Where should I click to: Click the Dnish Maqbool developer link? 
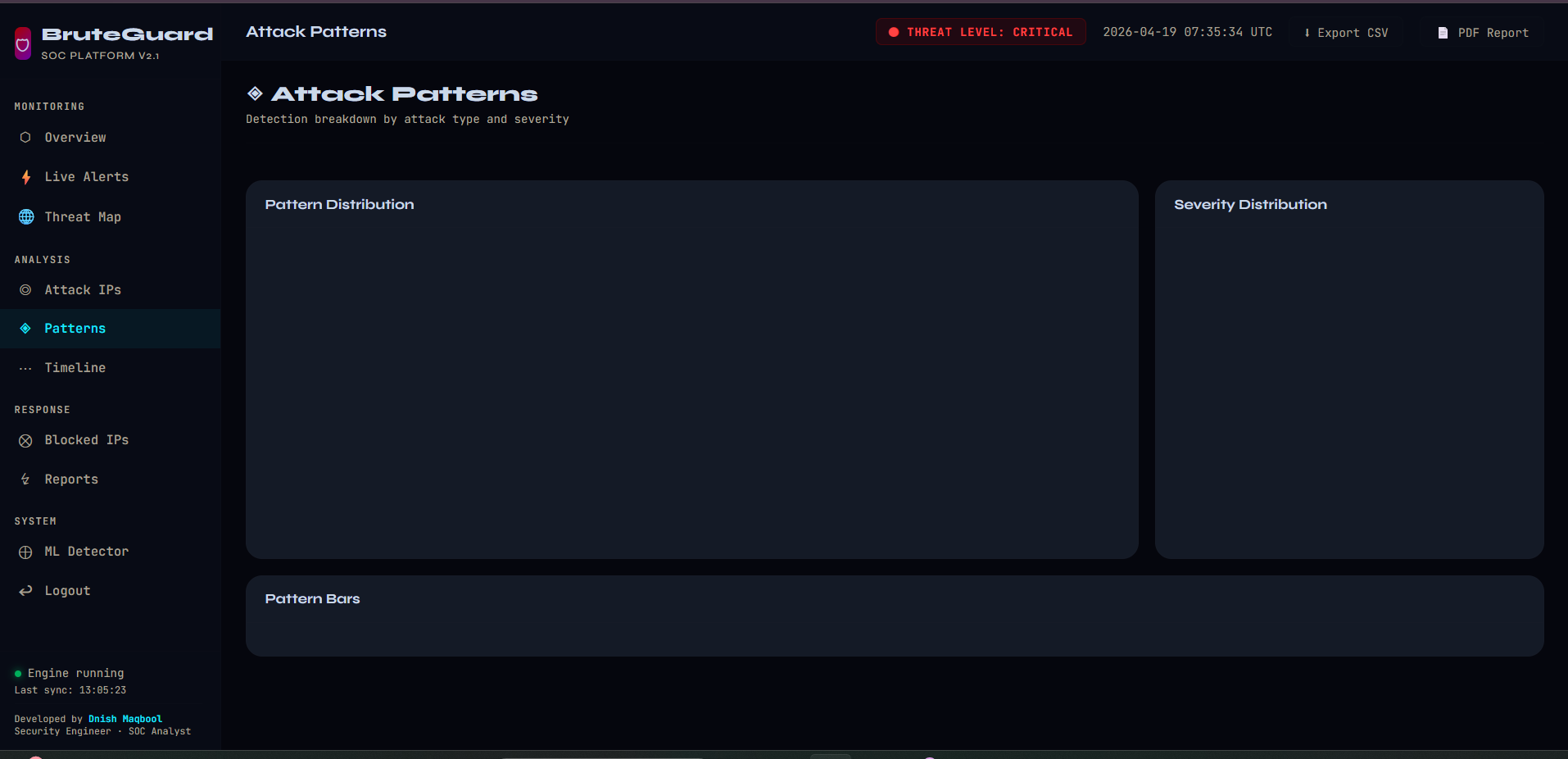point(125,719)
